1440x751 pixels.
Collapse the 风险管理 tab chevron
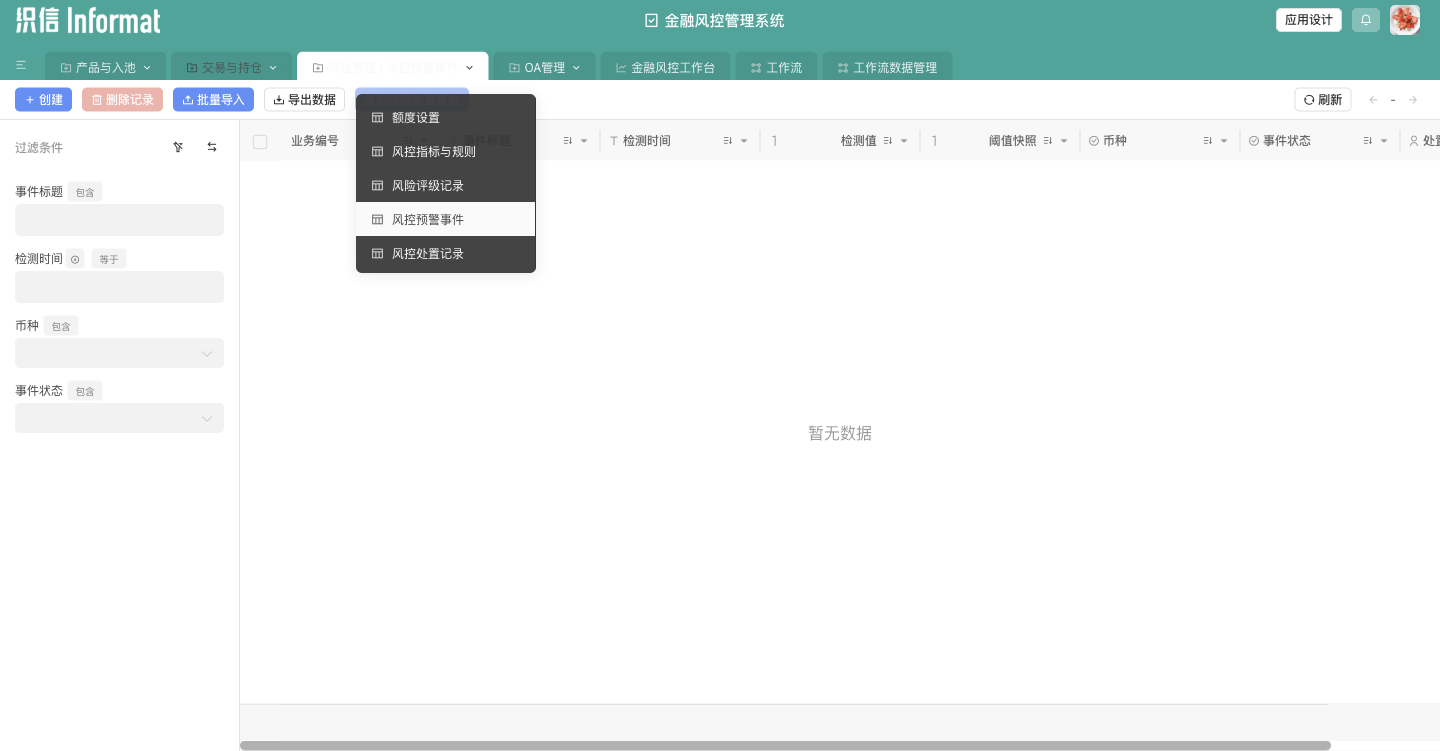point(469,68)
